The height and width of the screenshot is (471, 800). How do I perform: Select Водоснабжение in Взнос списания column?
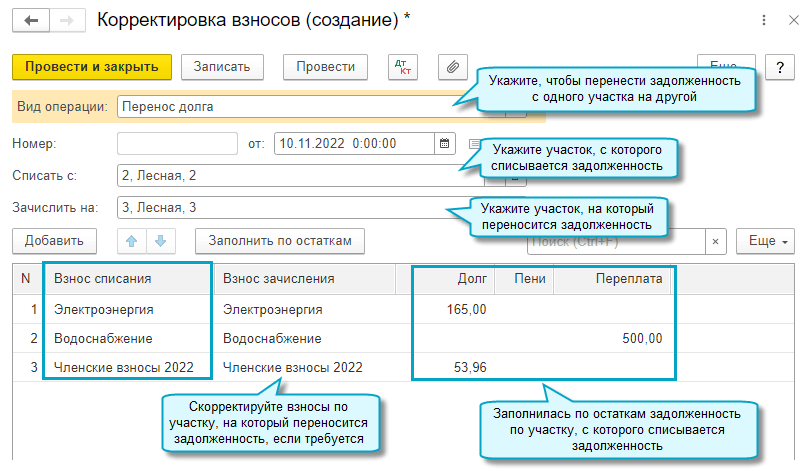click(103, 339)
